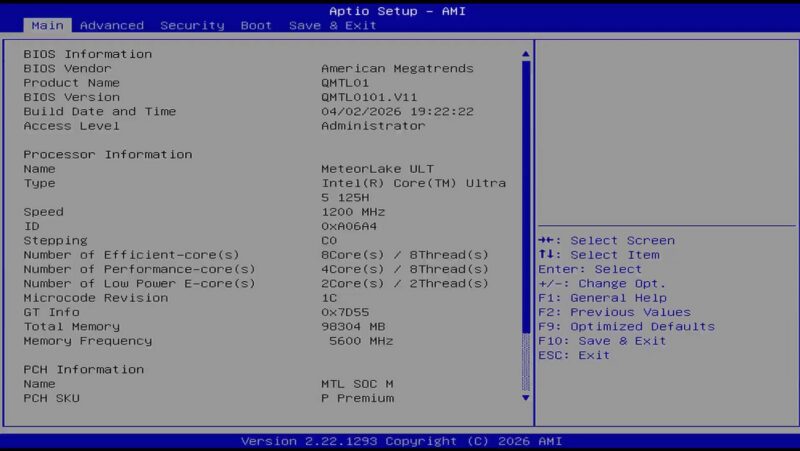Click the Memory Frequency label
The width and height of the screenshot is (800, 451).
(88, 341)
